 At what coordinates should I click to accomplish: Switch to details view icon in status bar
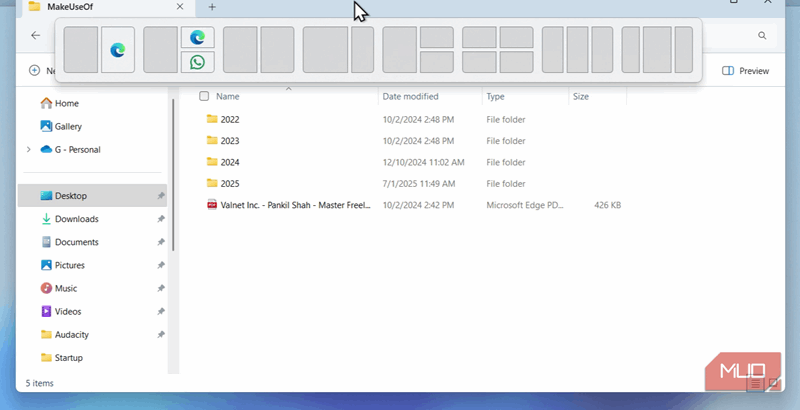pyautogui.click(x=757, y=383)
